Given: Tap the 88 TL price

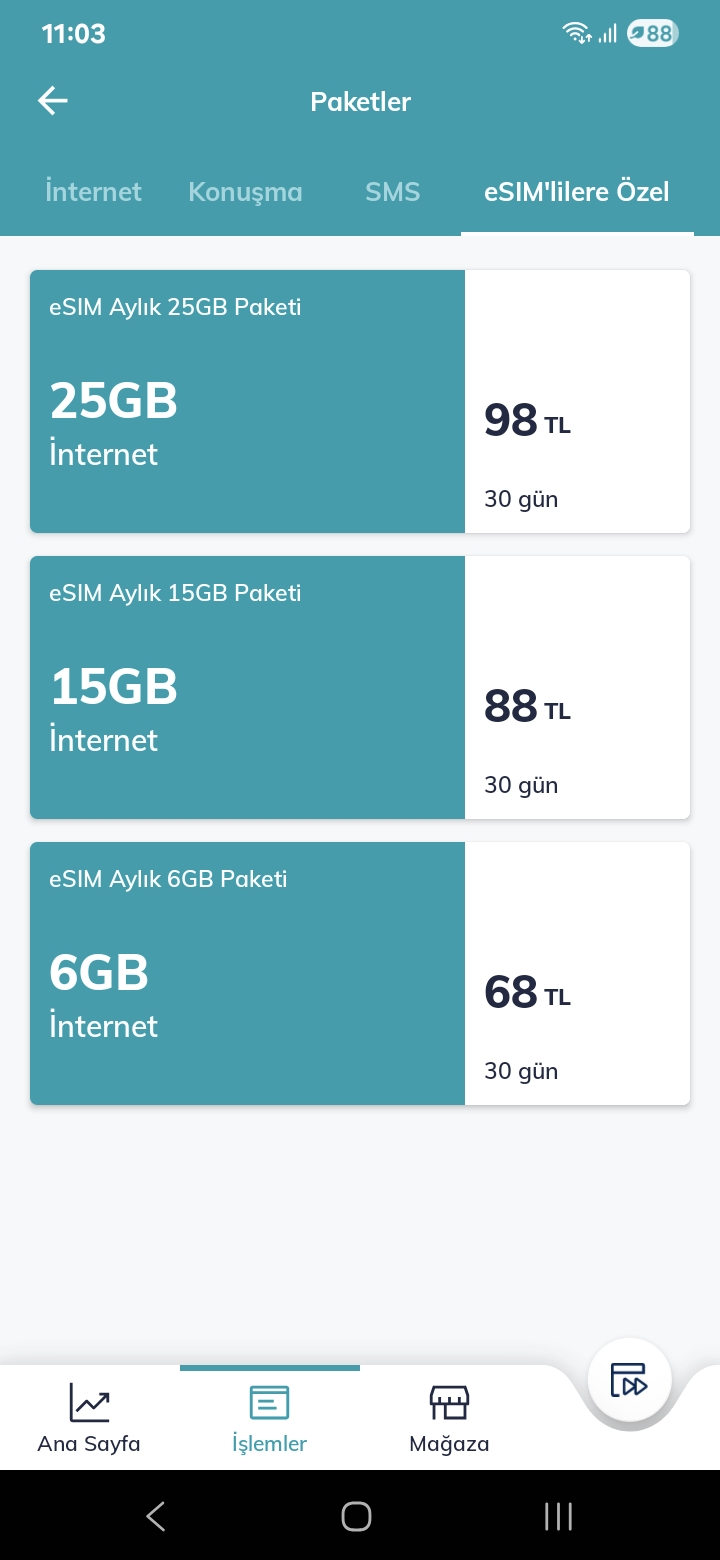Looking at the screenshot, I should click(x=527, y=706).
